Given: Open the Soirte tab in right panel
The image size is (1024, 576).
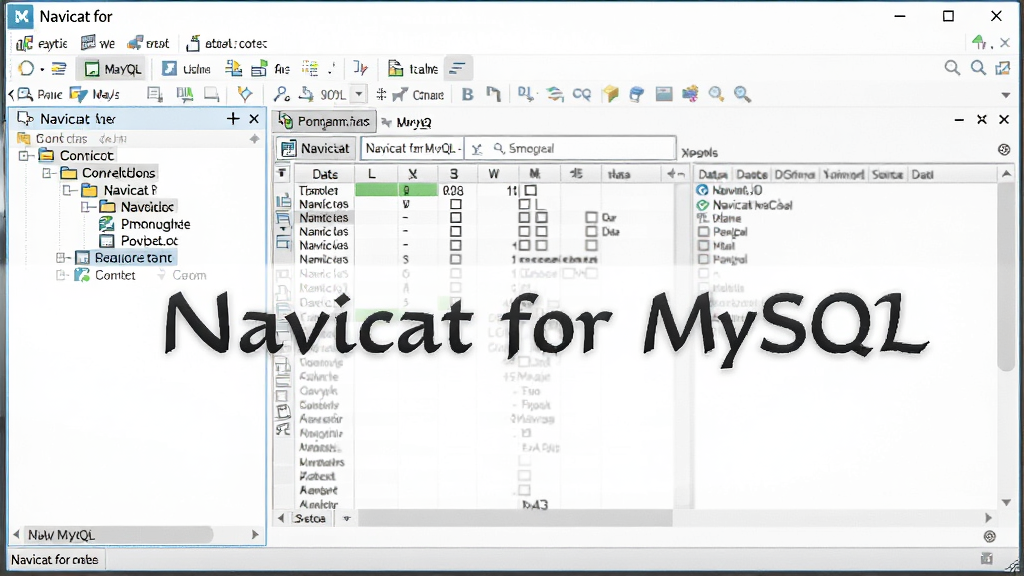Looking at the screenshot, I should point(888,174).
